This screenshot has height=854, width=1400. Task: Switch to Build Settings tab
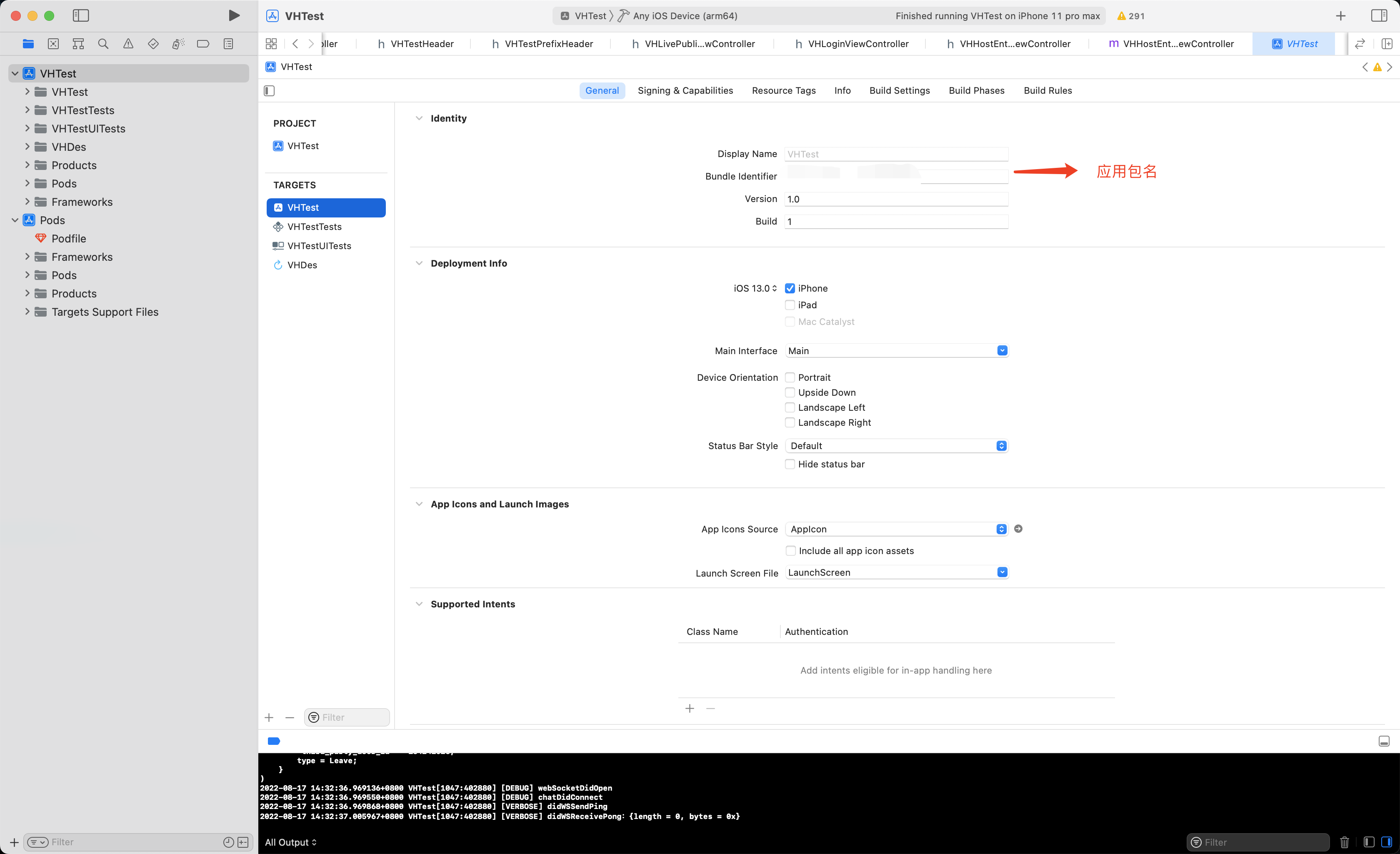click(900, 90)
